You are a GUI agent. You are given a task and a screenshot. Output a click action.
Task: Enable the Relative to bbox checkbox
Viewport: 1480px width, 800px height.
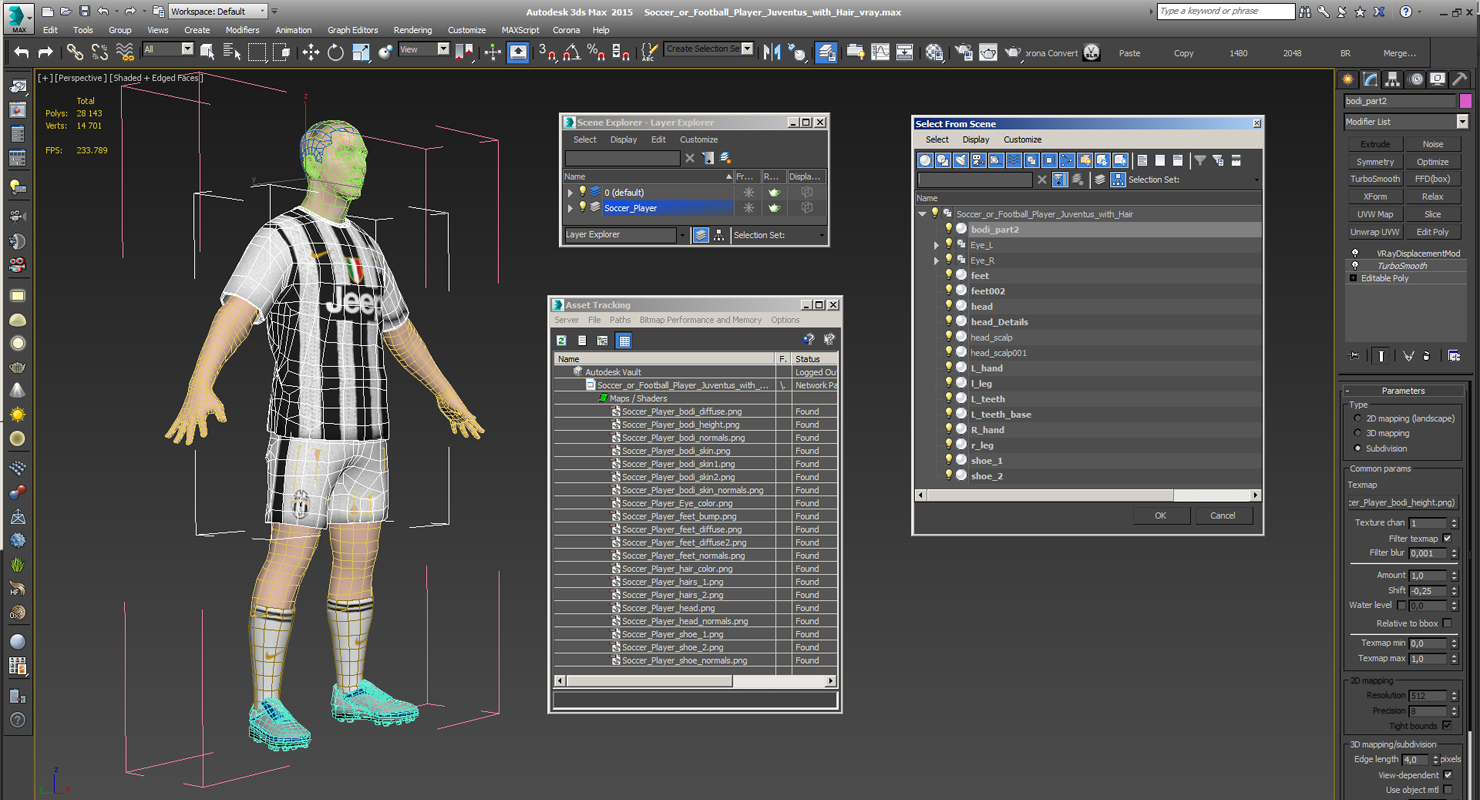pyautogui.click(x=1447, y=623)
